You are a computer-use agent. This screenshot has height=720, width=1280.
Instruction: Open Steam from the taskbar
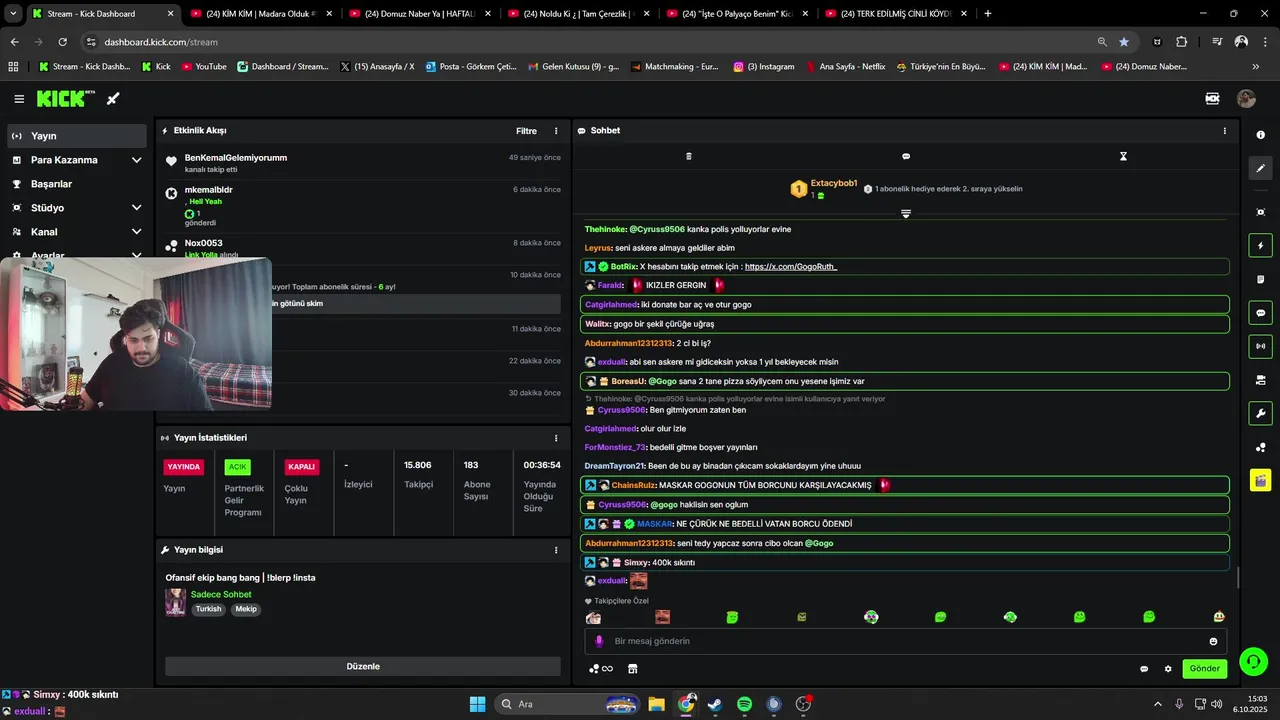point(715,704)
